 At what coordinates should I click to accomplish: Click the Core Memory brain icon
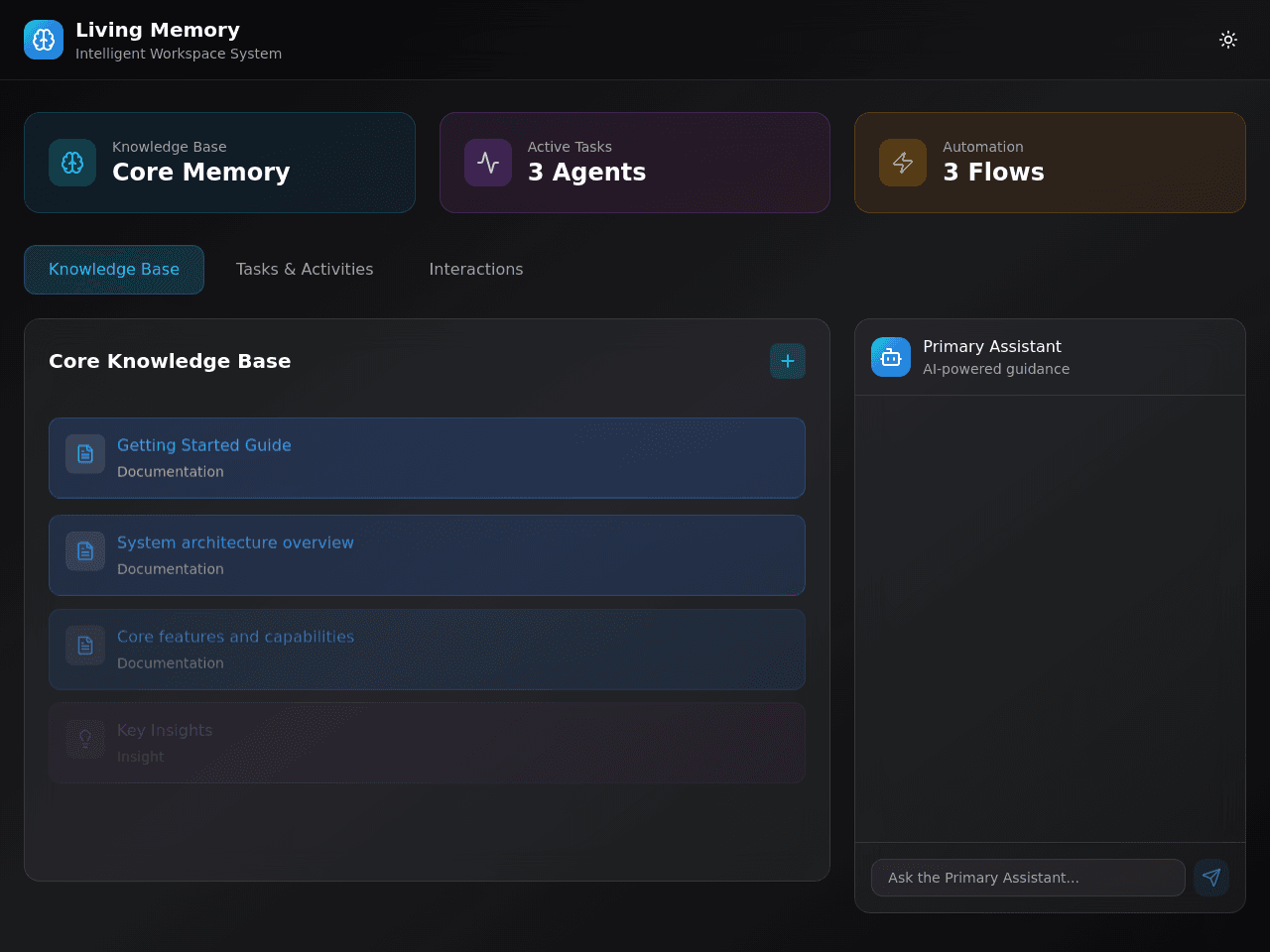coord(72,163)
